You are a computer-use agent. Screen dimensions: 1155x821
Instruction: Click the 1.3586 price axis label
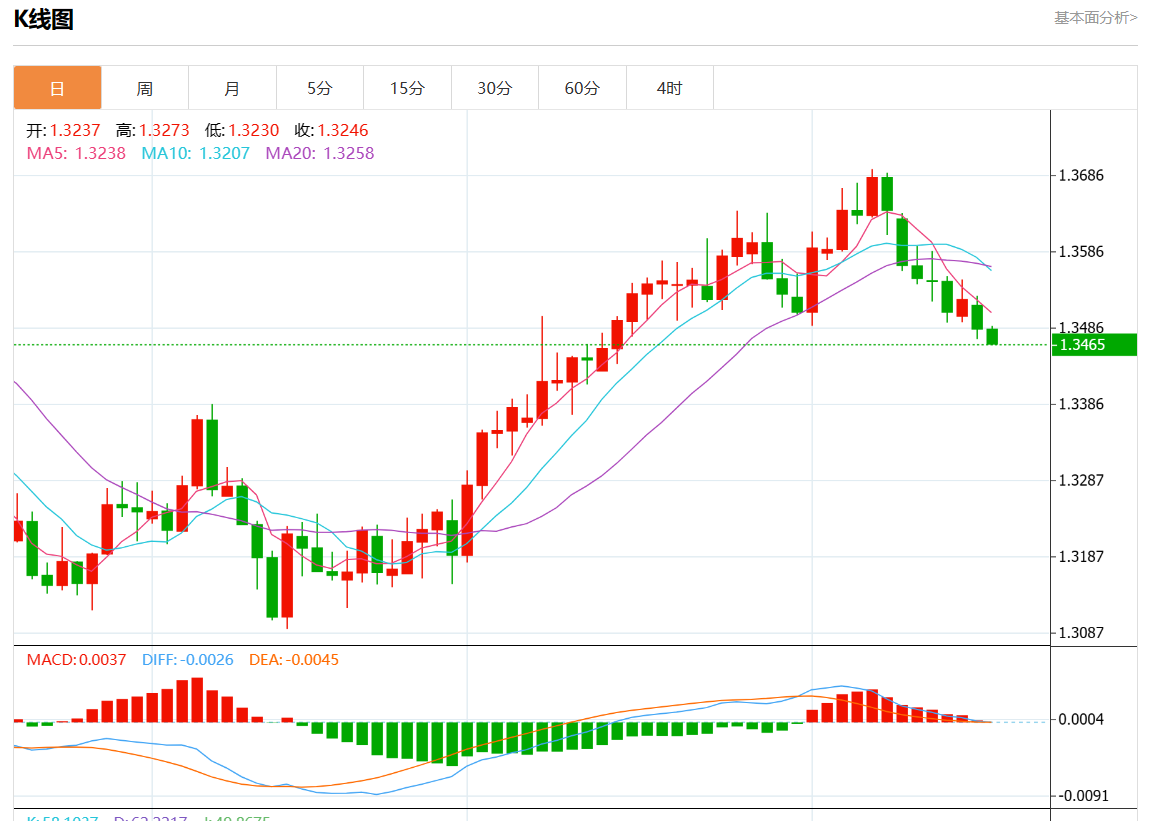pyautogui.click(x=1081, y=252)
